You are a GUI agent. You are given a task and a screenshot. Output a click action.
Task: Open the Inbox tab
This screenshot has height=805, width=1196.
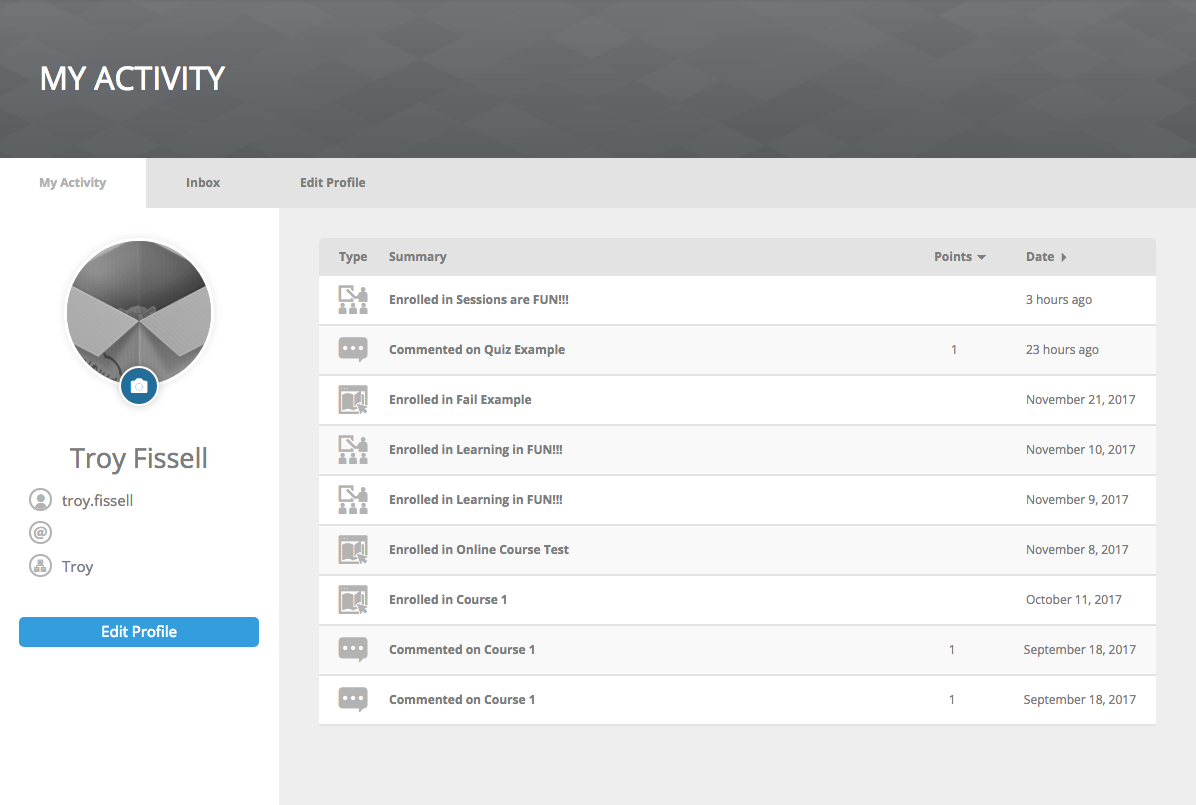tap(203, 182)
